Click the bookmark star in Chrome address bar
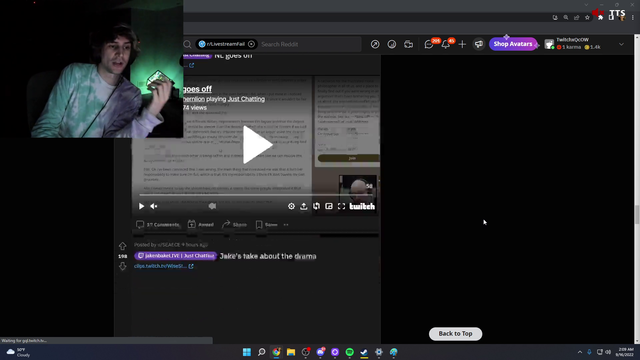640x360 pixels. (587, 18)
